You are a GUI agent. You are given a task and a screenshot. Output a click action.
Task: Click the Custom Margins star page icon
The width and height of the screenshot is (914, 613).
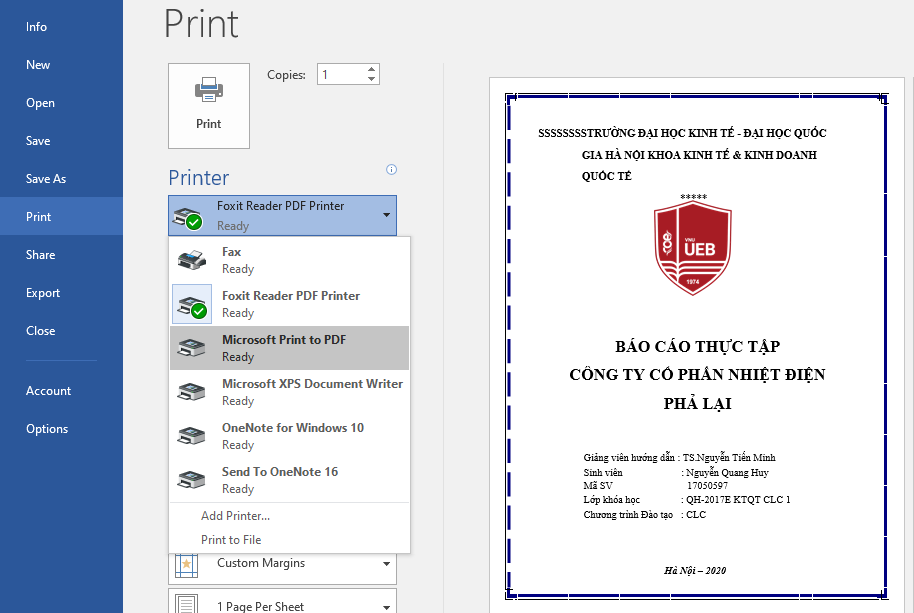(187, 565)
